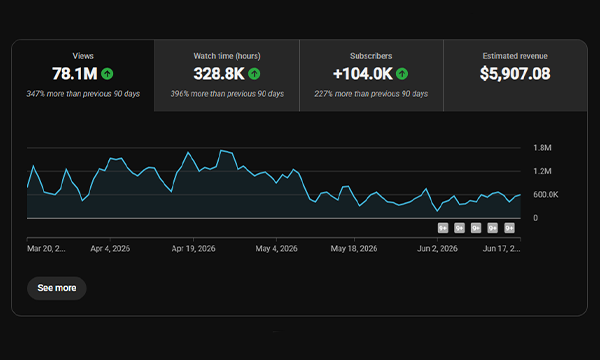The height and width of the screenshot is (360, 600).
Task: Click the Apr 4, 2026 axis label
Action: [110, 249]
